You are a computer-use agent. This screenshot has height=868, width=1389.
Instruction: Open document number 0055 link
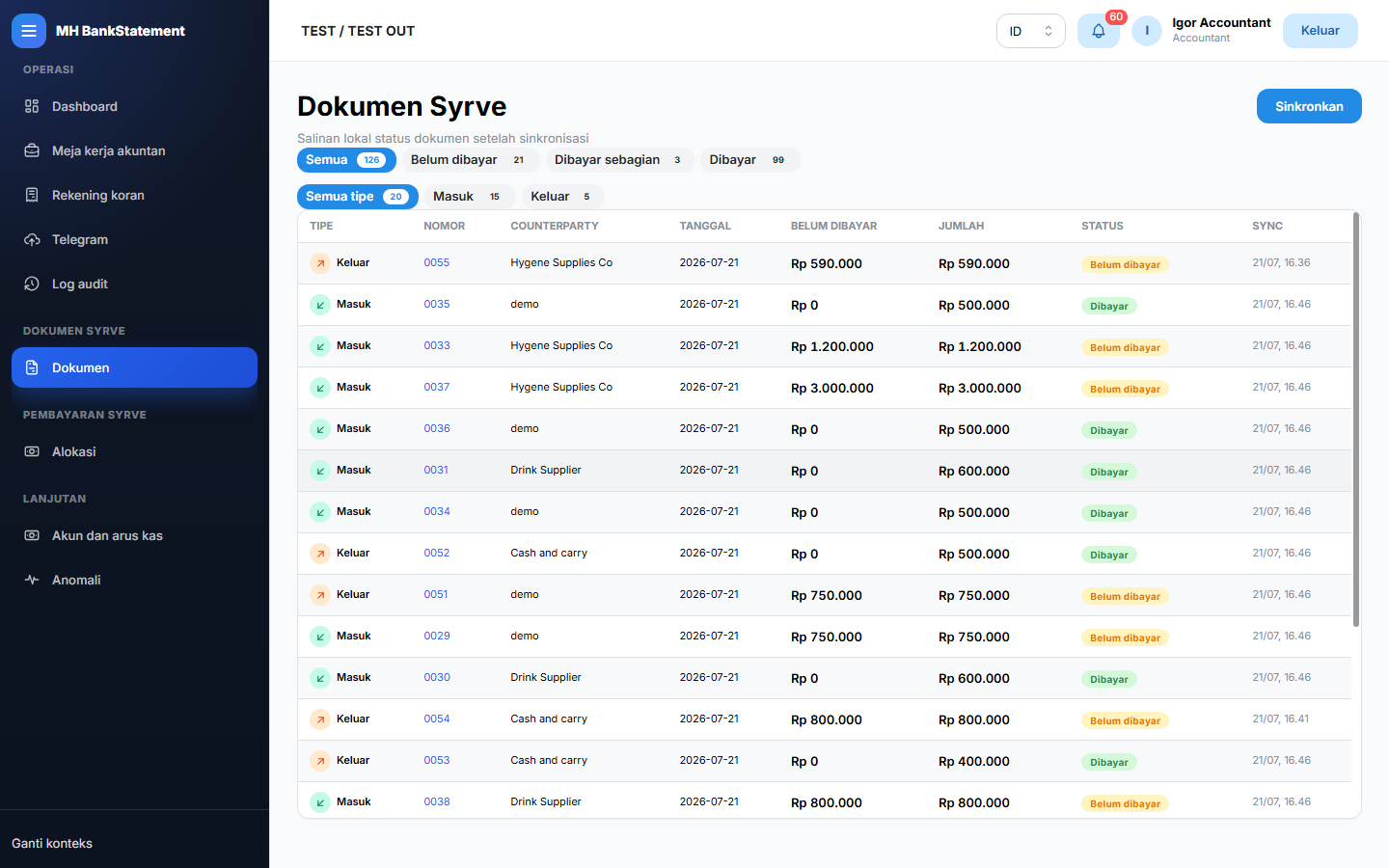[437, 262]
